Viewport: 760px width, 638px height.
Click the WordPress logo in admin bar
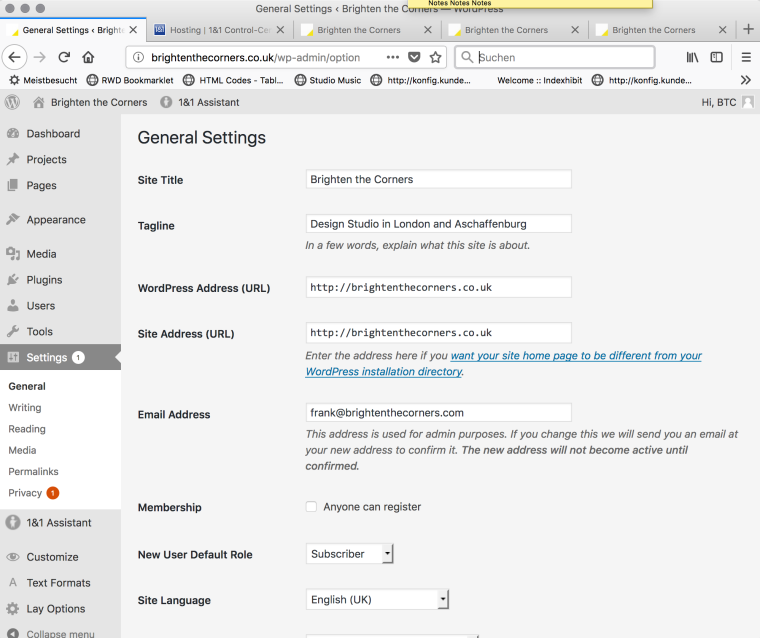pyautogui.click(x=12, y=102)
